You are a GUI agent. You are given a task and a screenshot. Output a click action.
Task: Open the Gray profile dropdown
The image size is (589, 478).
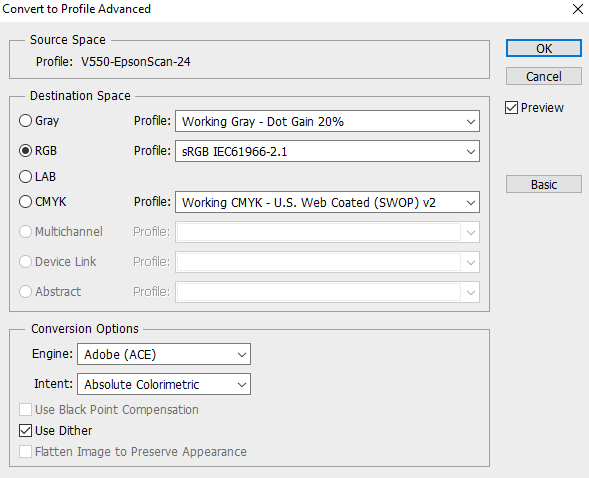(x=327, y=121)
